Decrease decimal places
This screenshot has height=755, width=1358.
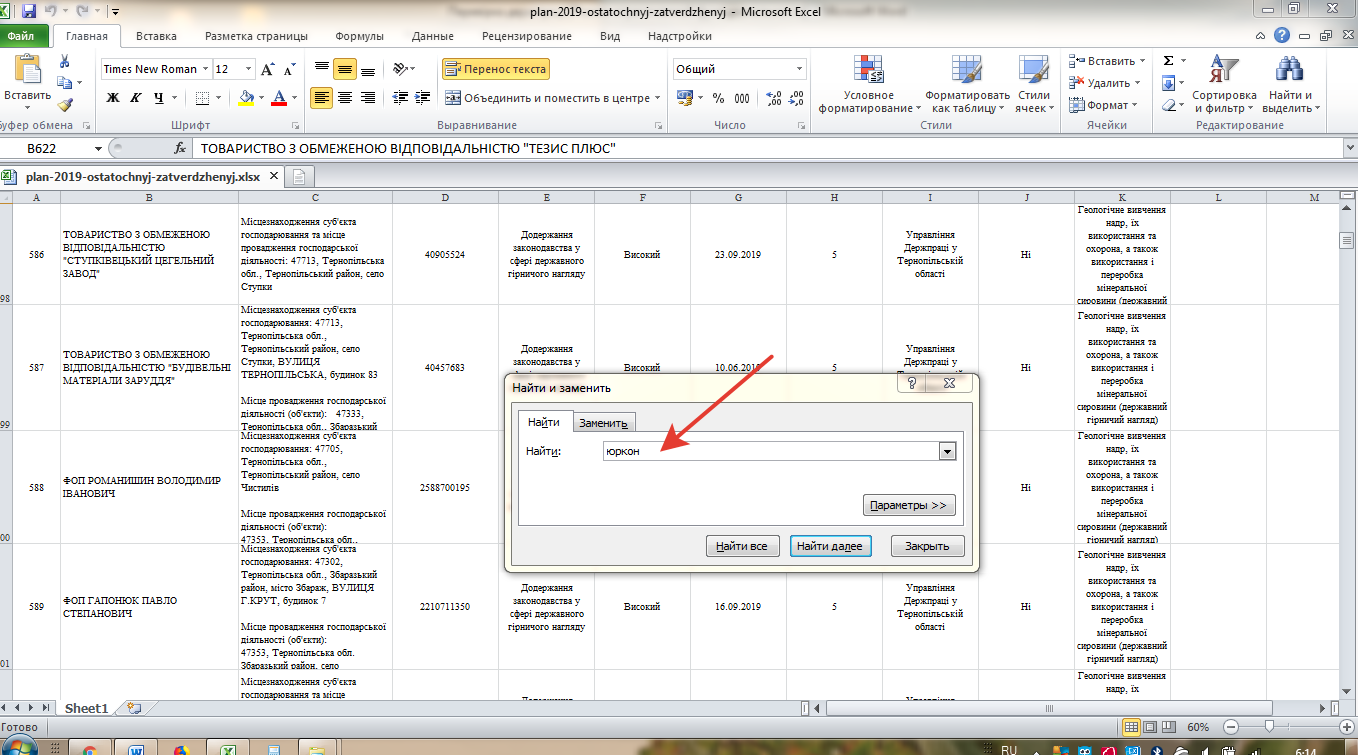coord(797,98)
